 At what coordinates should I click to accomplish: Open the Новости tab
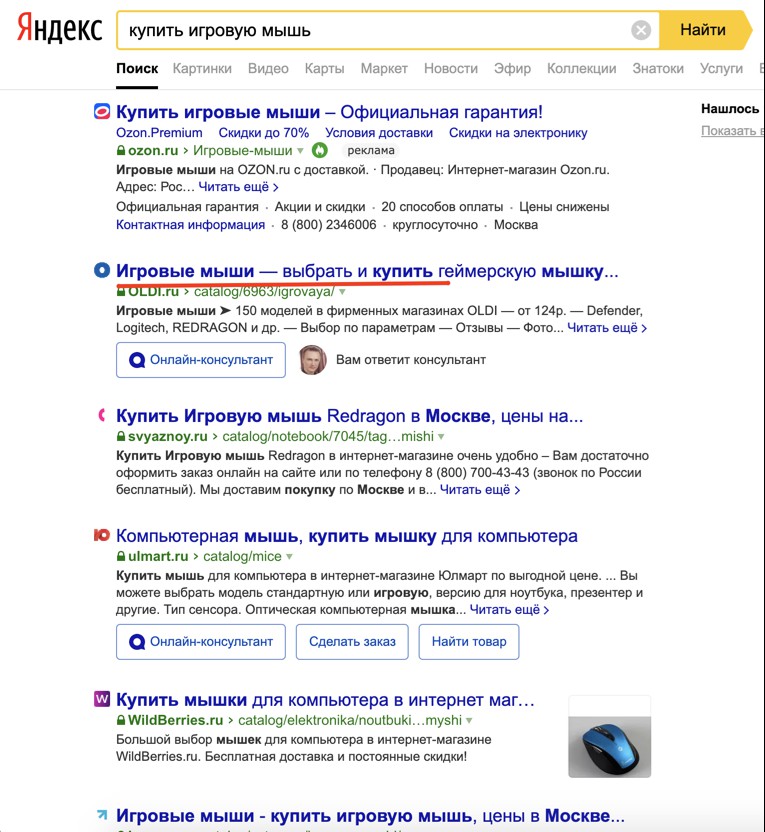point(450,68)
